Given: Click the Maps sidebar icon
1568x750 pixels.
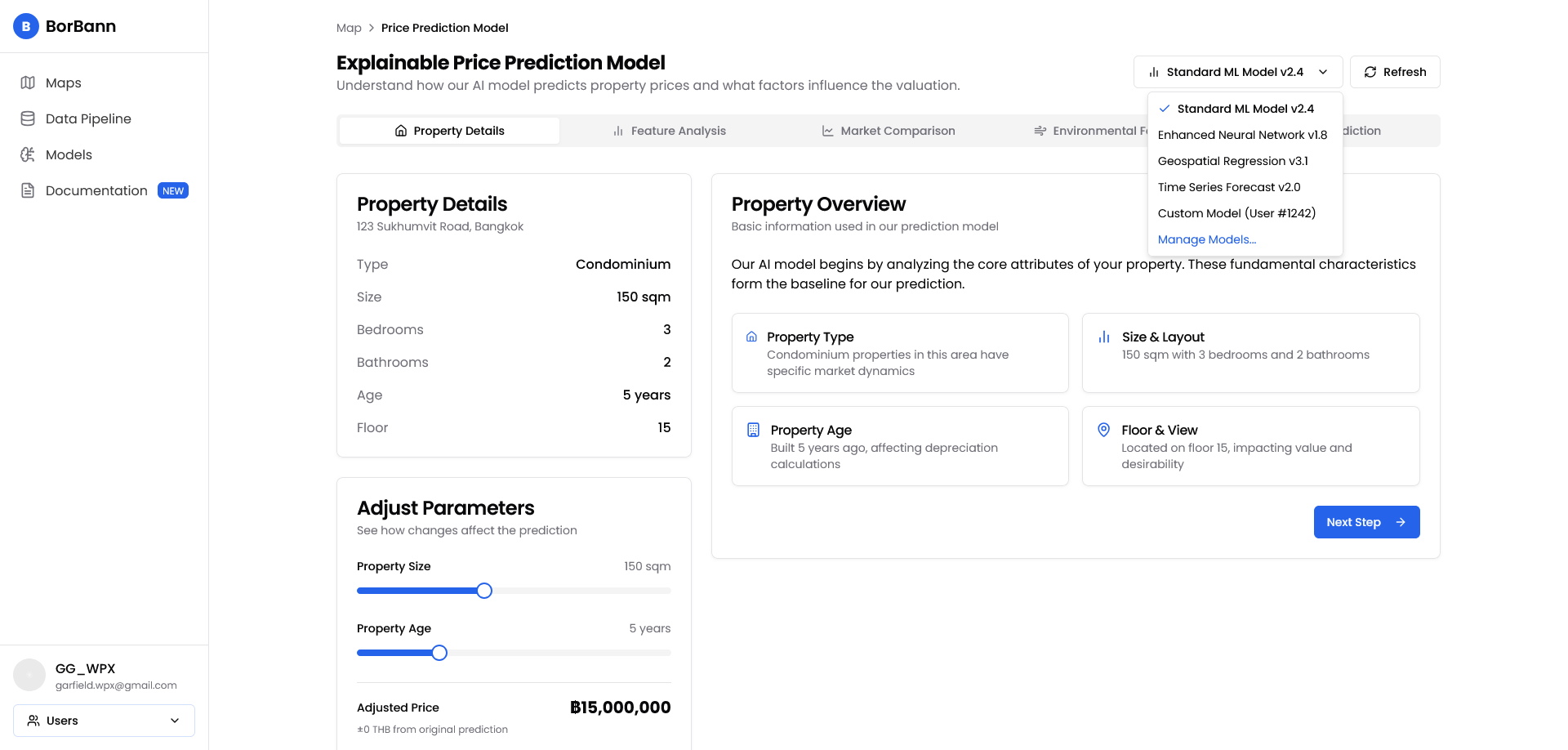Looking at the screenshot, I should click(28, 83).
